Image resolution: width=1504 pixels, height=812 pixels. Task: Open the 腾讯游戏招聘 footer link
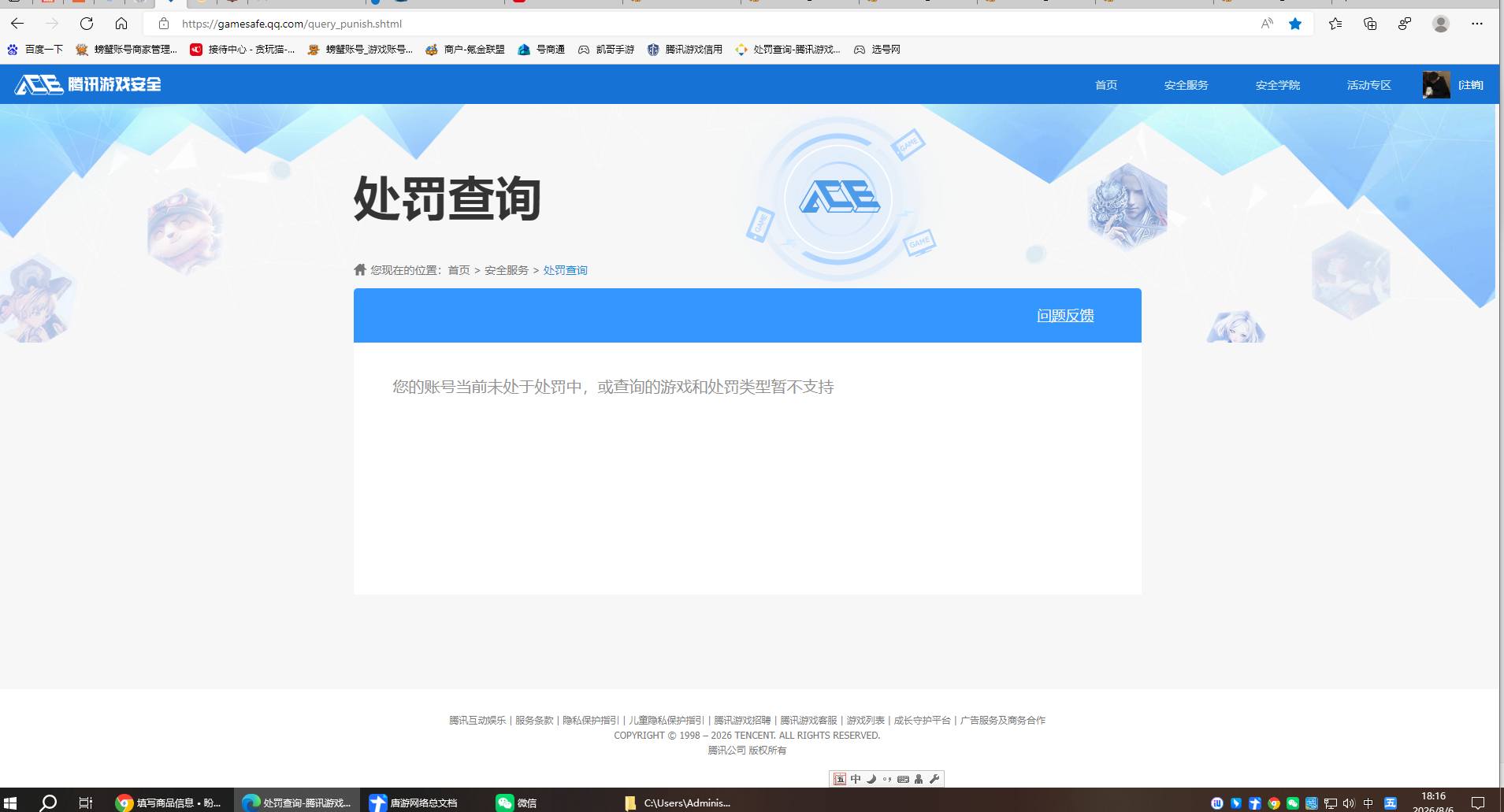[742, 720]
